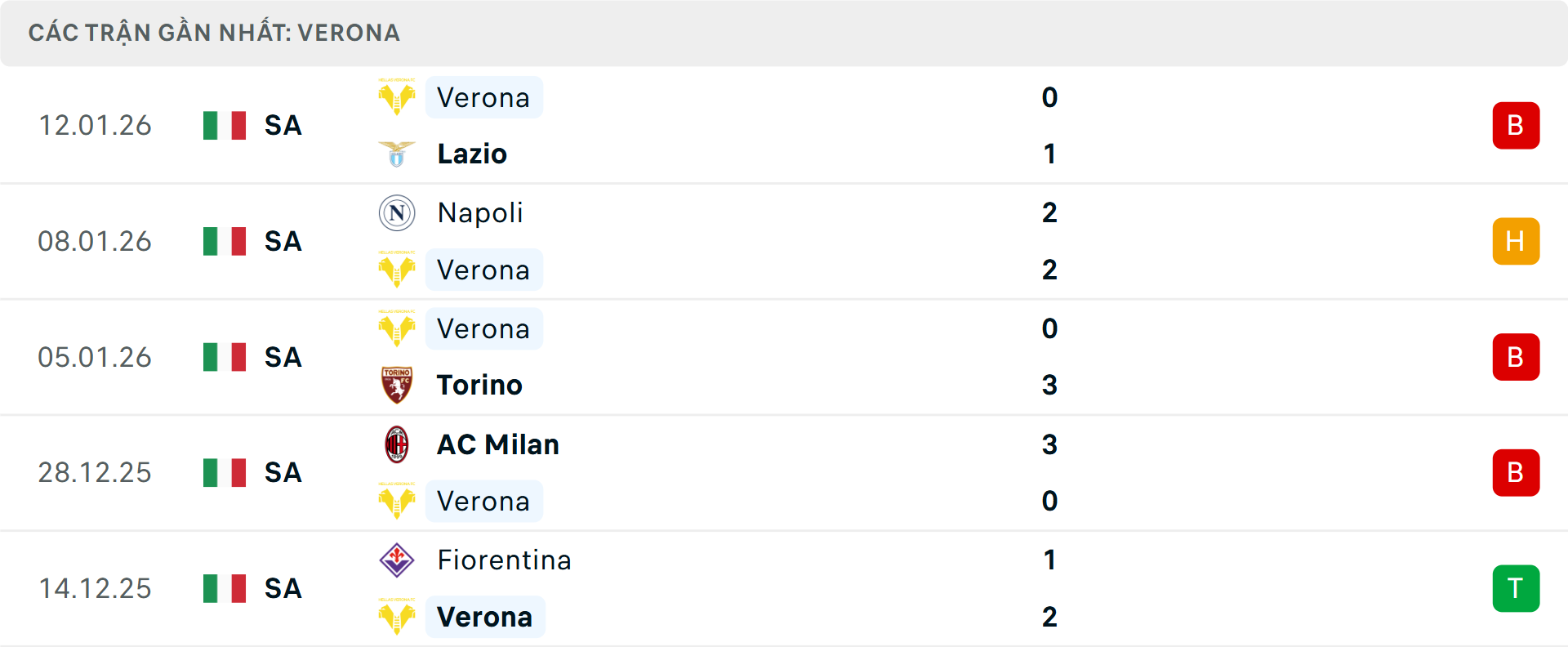This screenshot has width=1568, height=647.
Task: Click the green T win badge
Action: click(x=1516, y=588)
